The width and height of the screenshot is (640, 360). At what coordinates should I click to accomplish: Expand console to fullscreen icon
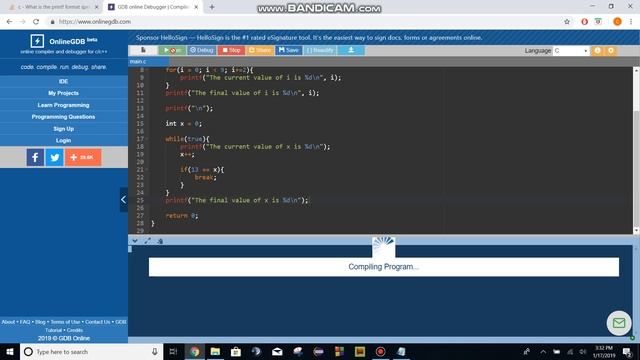click(x=147, y=241)
